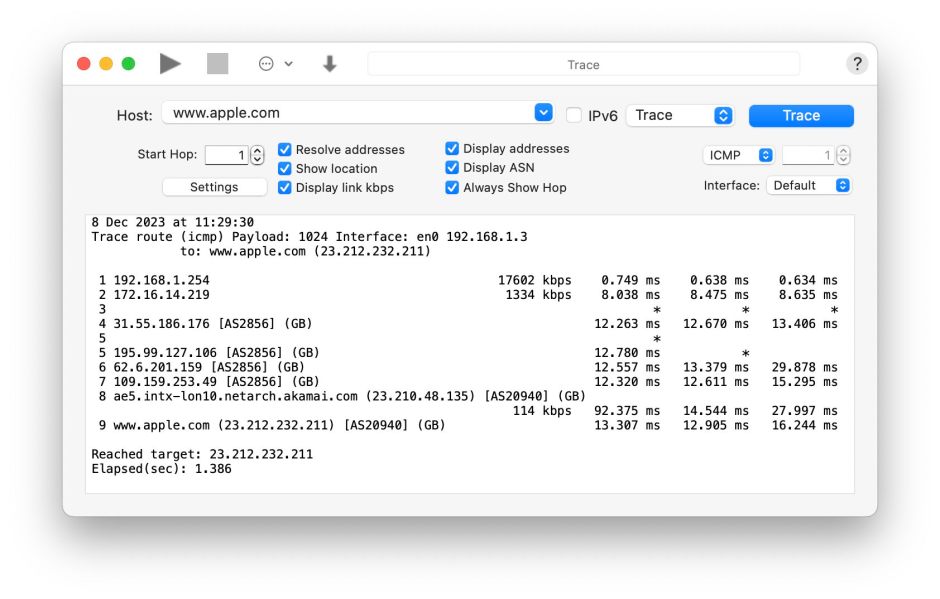The image size is (940, 599).
Task: Toggle the Resolve addresses checkbox
Action: [x=285, y=150]
